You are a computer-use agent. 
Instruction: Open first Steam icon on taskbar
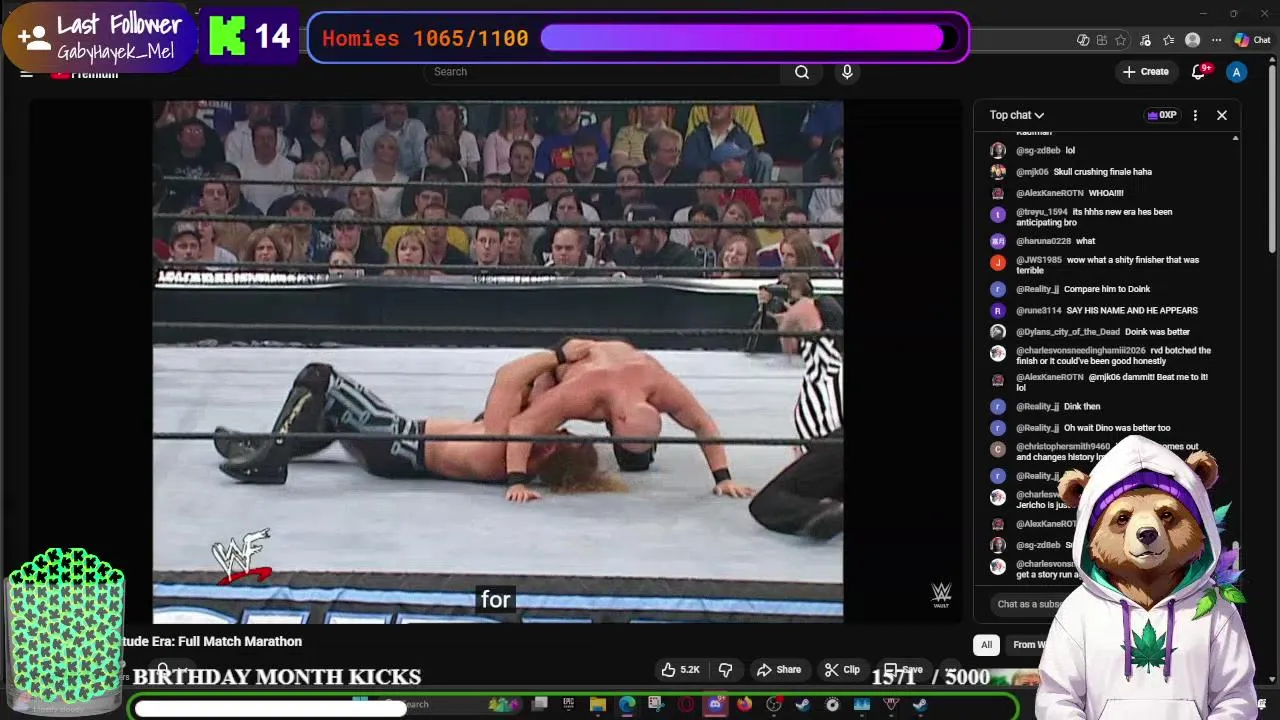point(803,704)
